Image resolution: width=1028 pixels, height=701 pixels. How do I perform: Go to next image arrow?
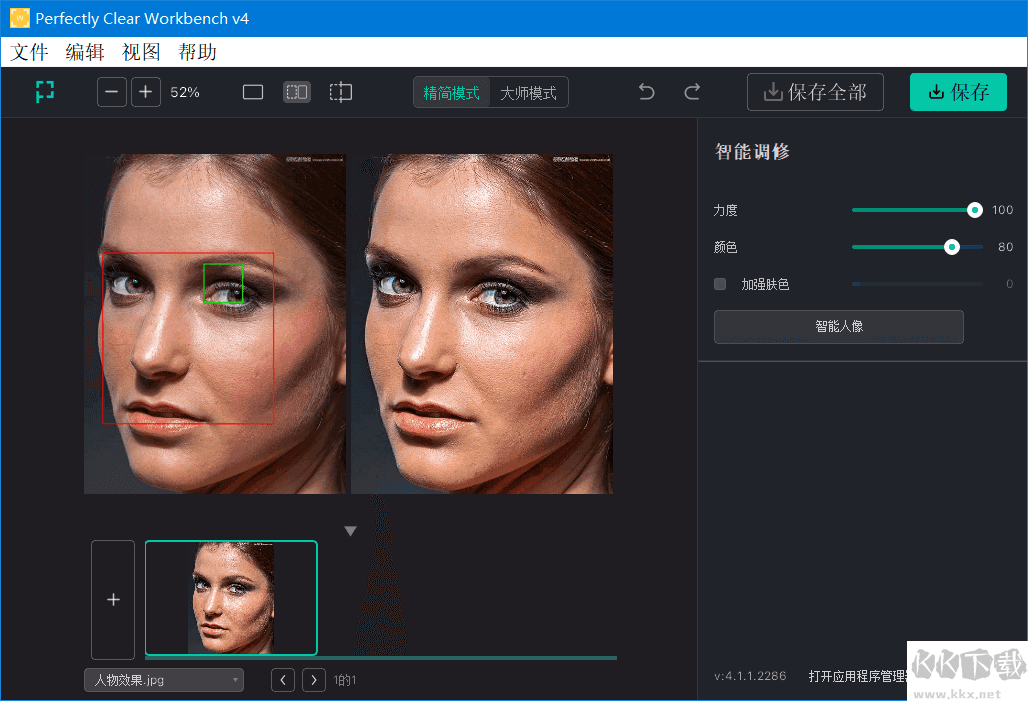[313, 680]
